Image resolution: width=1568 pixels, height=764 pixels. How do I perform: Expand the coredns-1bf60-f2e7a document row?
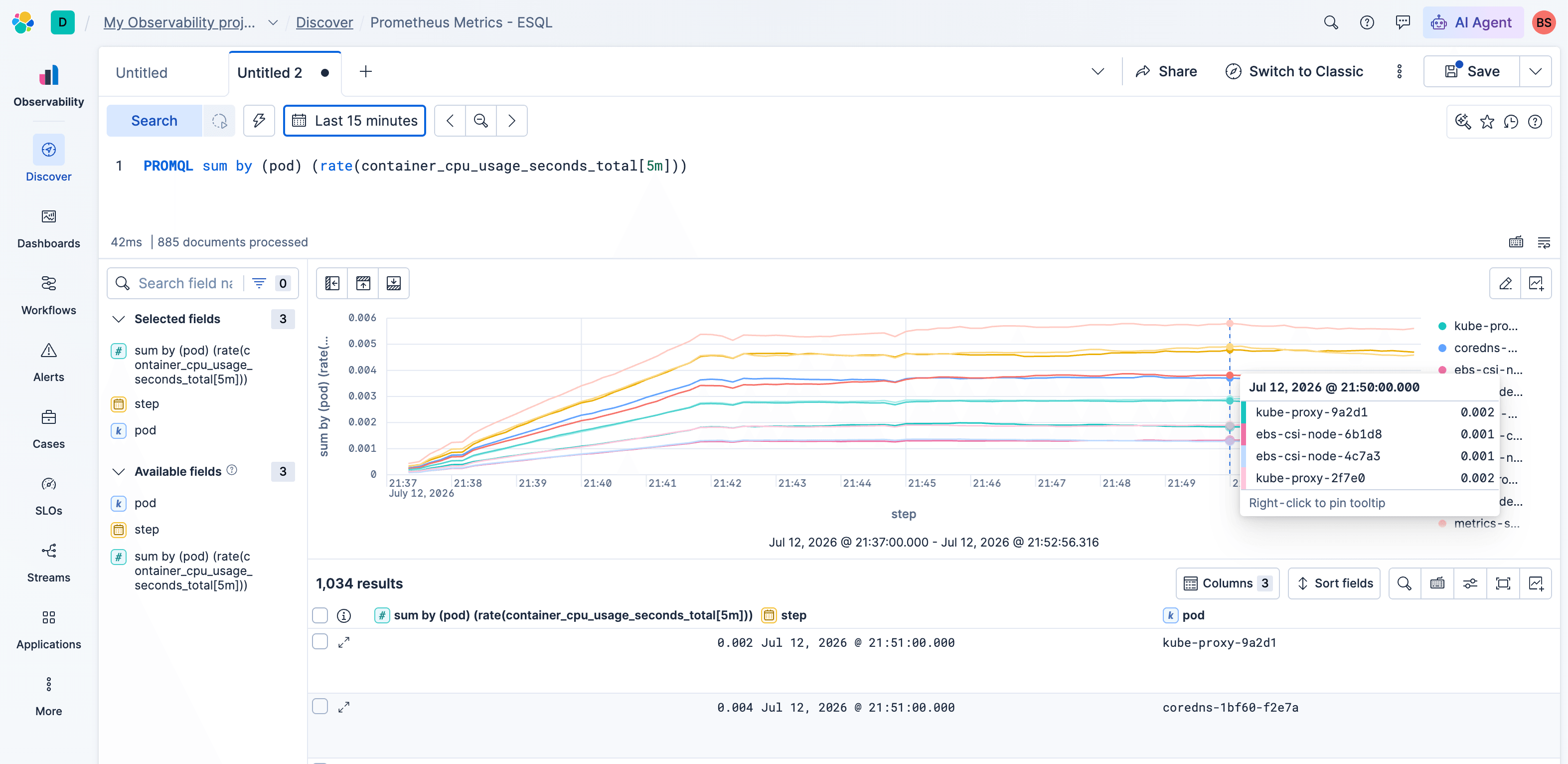pyautogui.click(x=344, y=707)
